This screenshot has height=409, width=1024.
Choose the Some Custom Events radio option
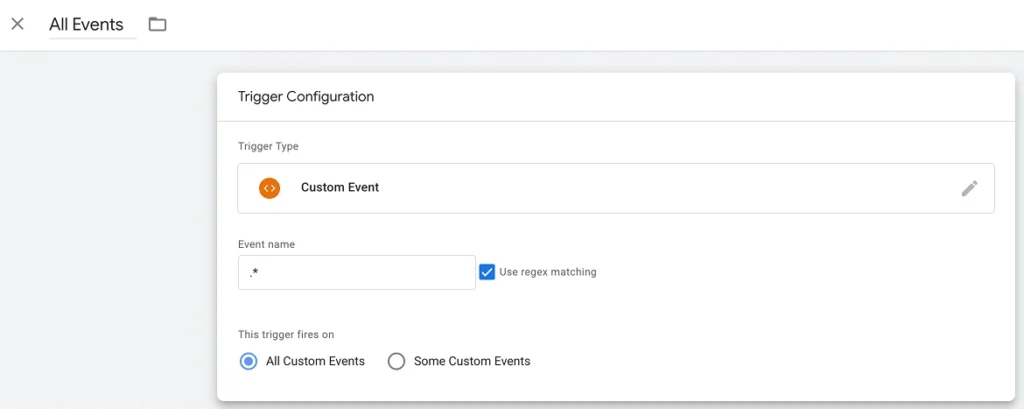click(x=396, y=361)
